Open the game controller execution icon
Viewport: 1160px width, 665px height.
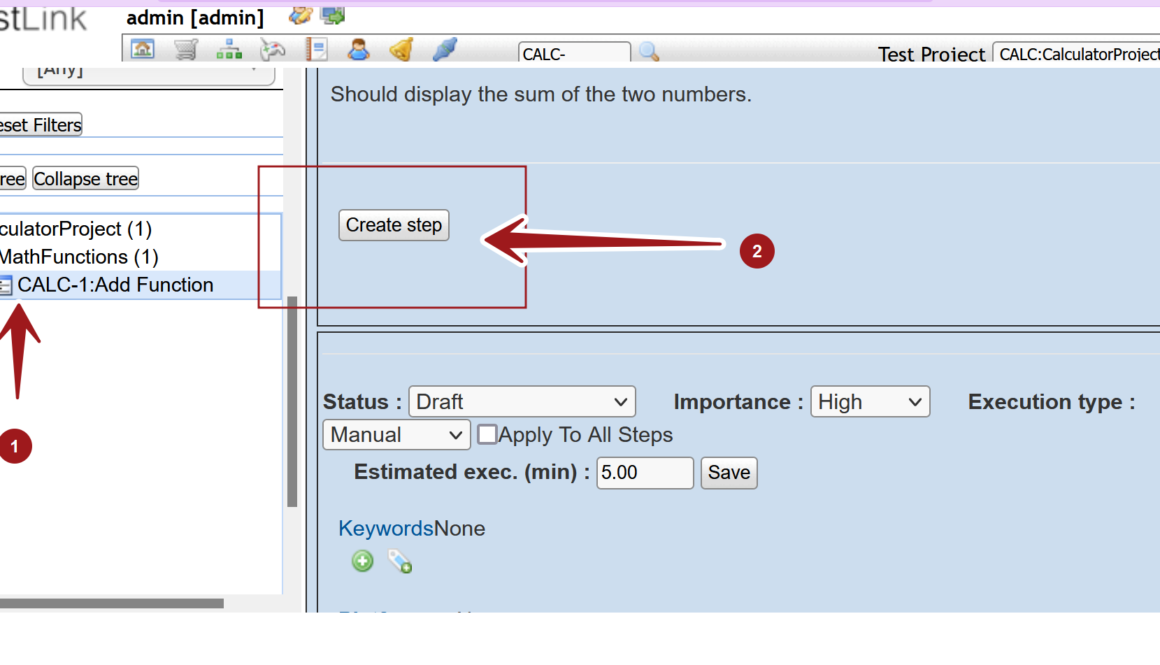click(x=272, y=49)
